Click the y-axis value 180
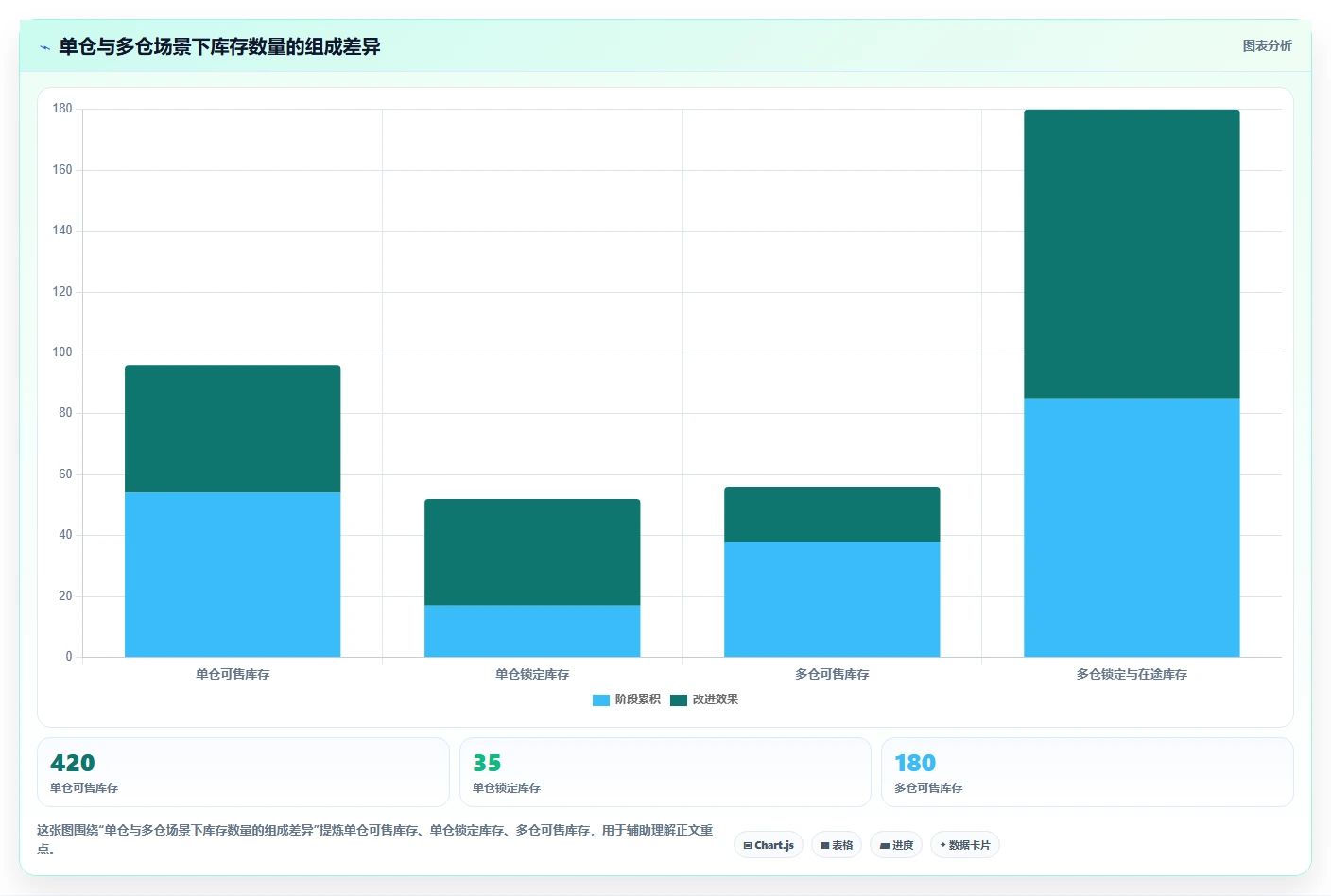Screen dimensions: 1331x896 click(x=62, y=109)
